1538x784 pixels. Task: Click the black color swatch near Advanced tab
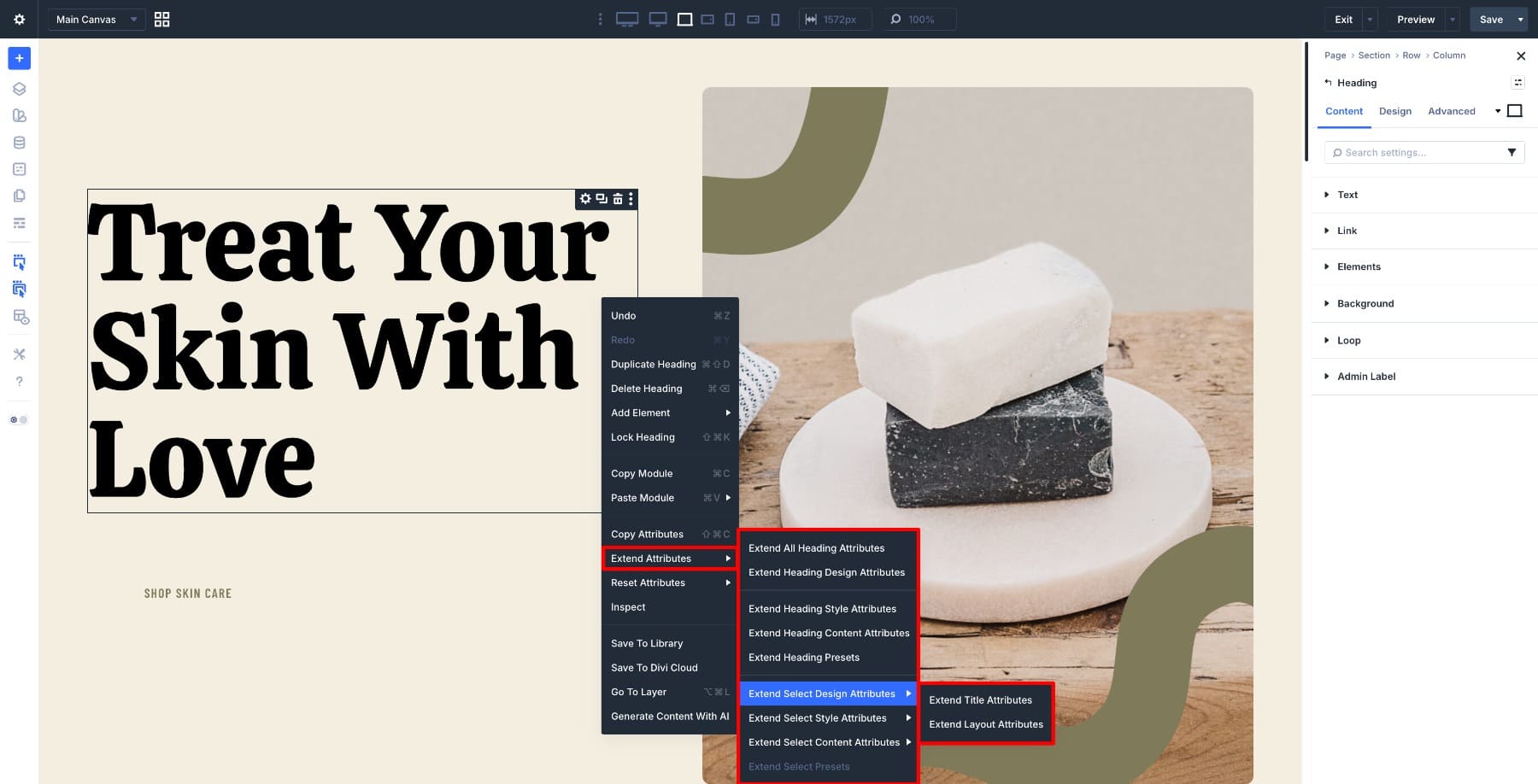(x=1515, y=110)
